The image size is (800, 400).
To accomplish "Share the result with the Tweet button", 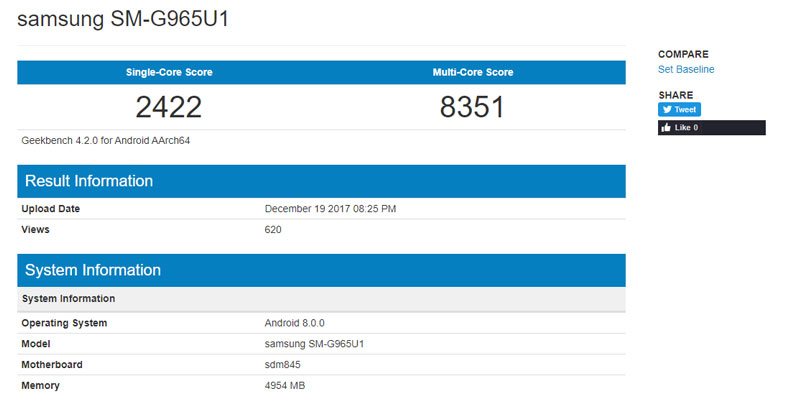I will click(x=679, y=110).
